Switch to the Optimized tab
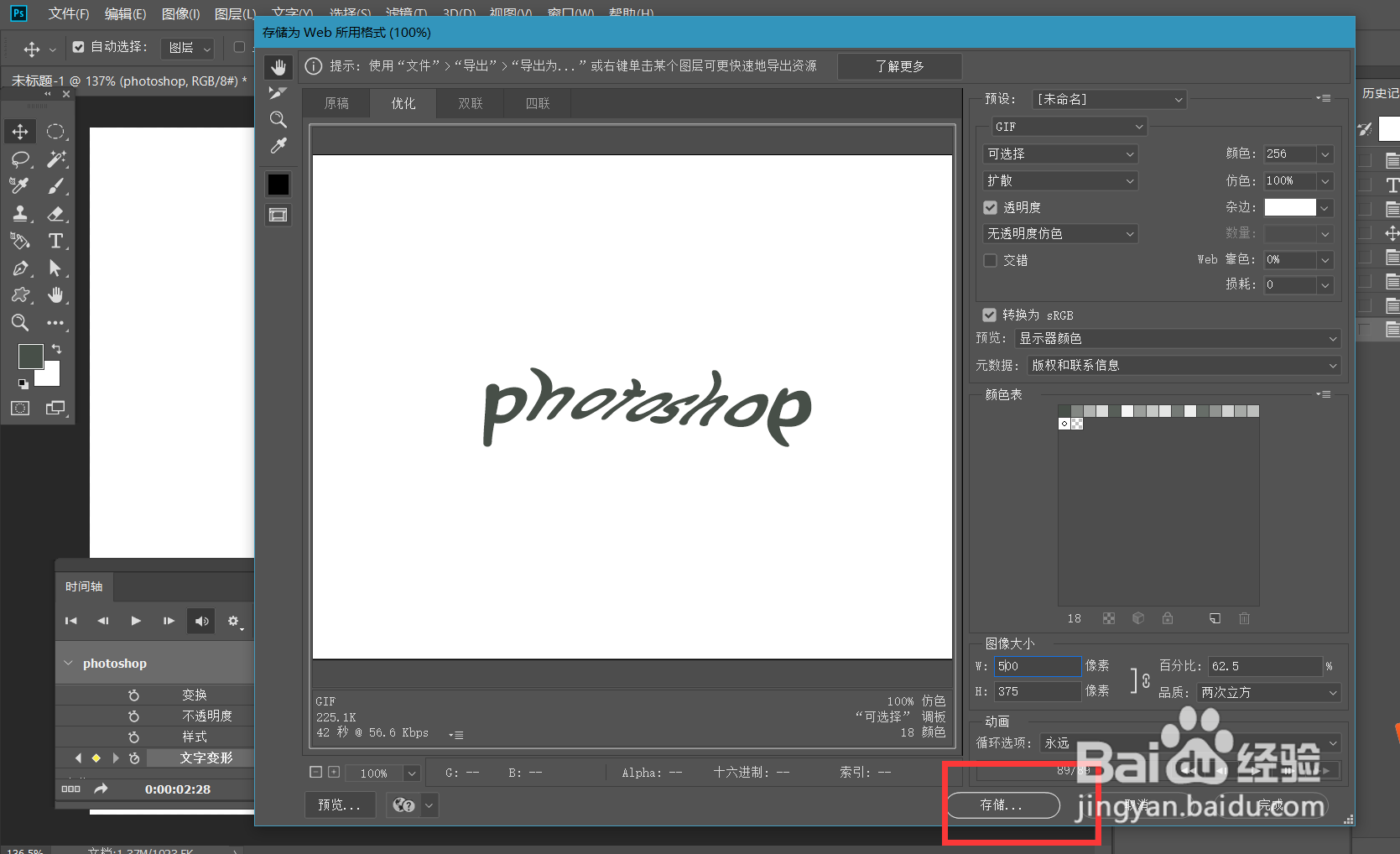The height and width of the screenshot is (854, 1400). point(403,103)
